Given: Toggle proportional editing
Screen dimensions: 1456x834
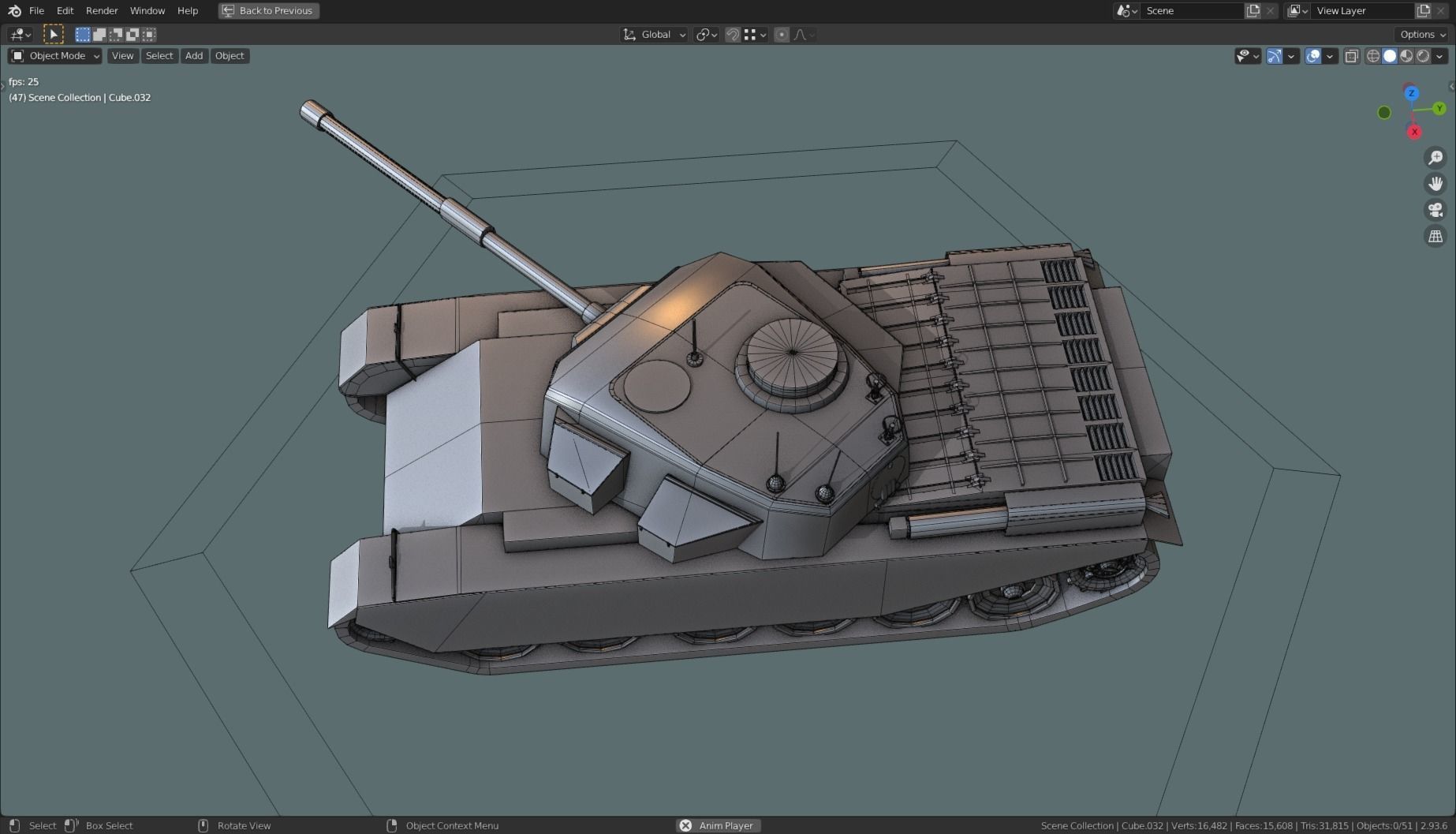Looking at the screenshot, I should [x=782, y=34].
